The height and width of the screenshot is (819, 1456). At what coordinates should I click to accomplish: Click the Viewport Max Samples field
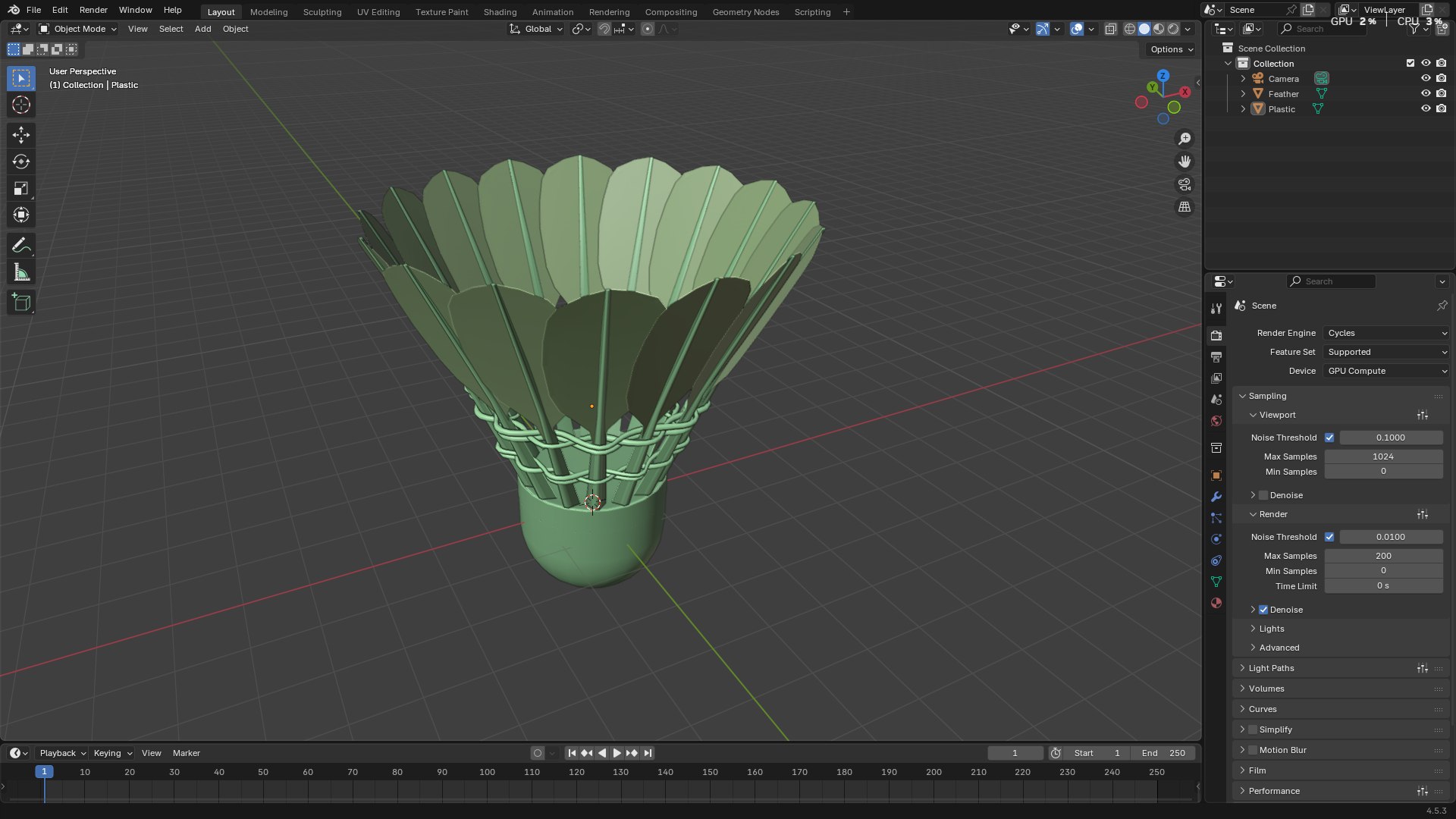pyautogui.click(x=1383, y=457)
